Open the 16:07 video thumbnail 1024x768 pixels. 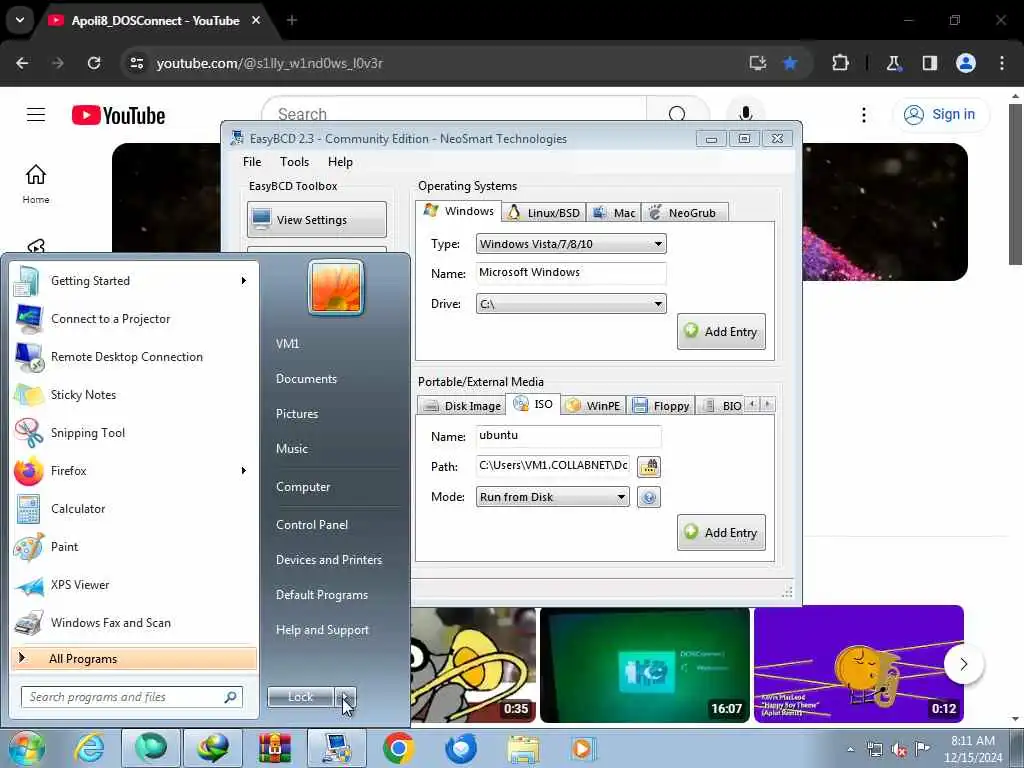point(645,664)
